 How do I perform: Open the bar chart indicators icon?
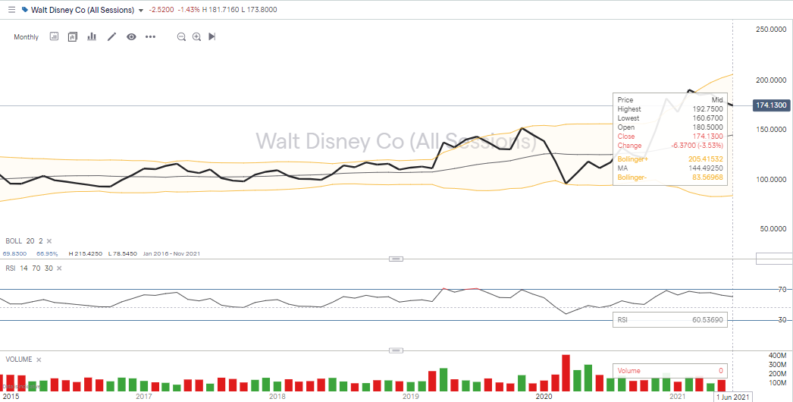[91, 37]
